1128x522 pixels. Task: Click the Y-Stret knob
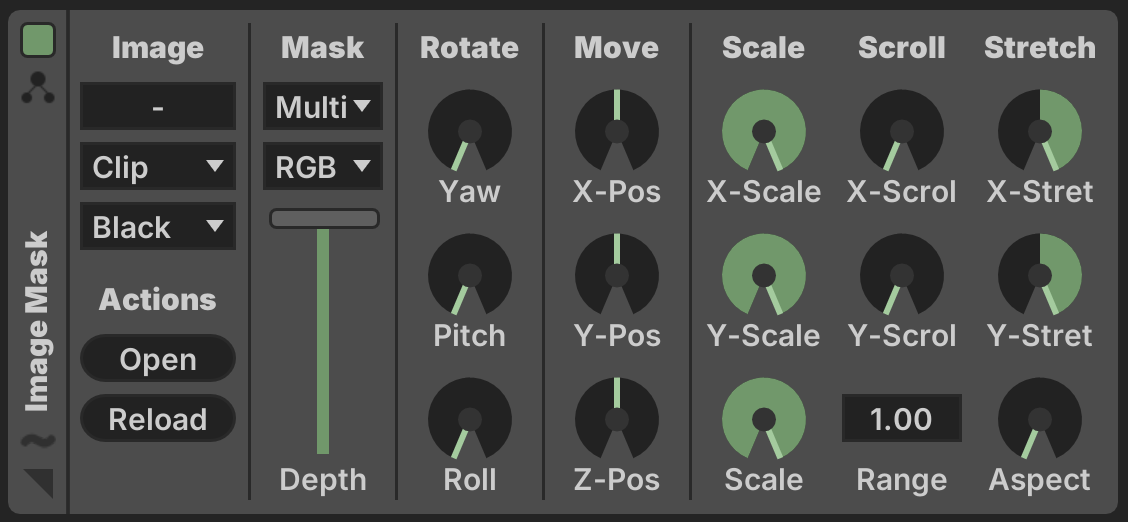pos(1040,275)
